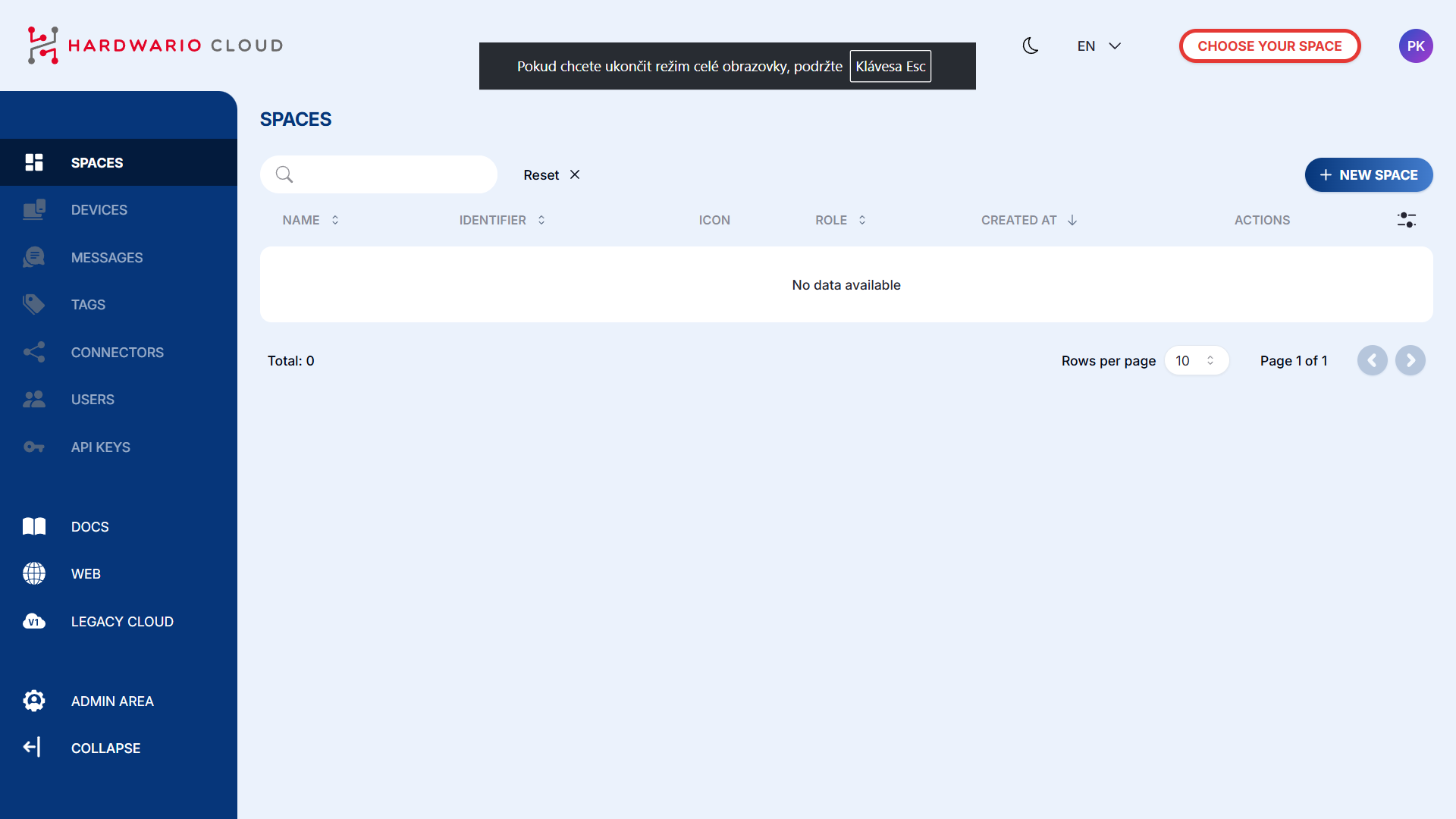Click the Choose Your Space button
Image resolution: width=1456 pixels, height=819 pixels.
(1269, 46)
